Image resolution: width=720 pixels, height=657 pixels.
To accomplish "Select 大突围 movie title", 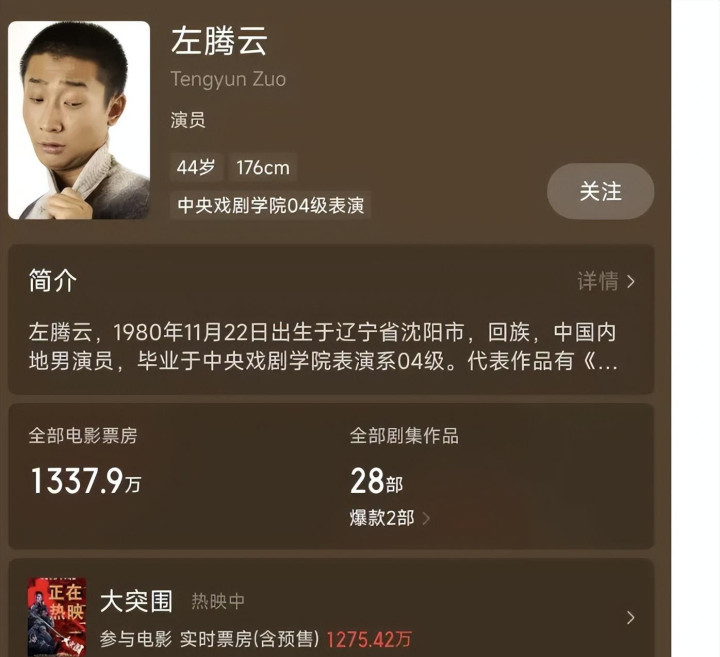I will [136, 601].
